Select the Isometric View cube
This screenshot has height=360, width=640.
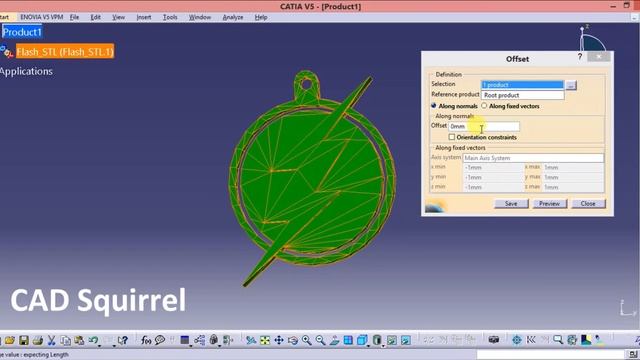362,340
